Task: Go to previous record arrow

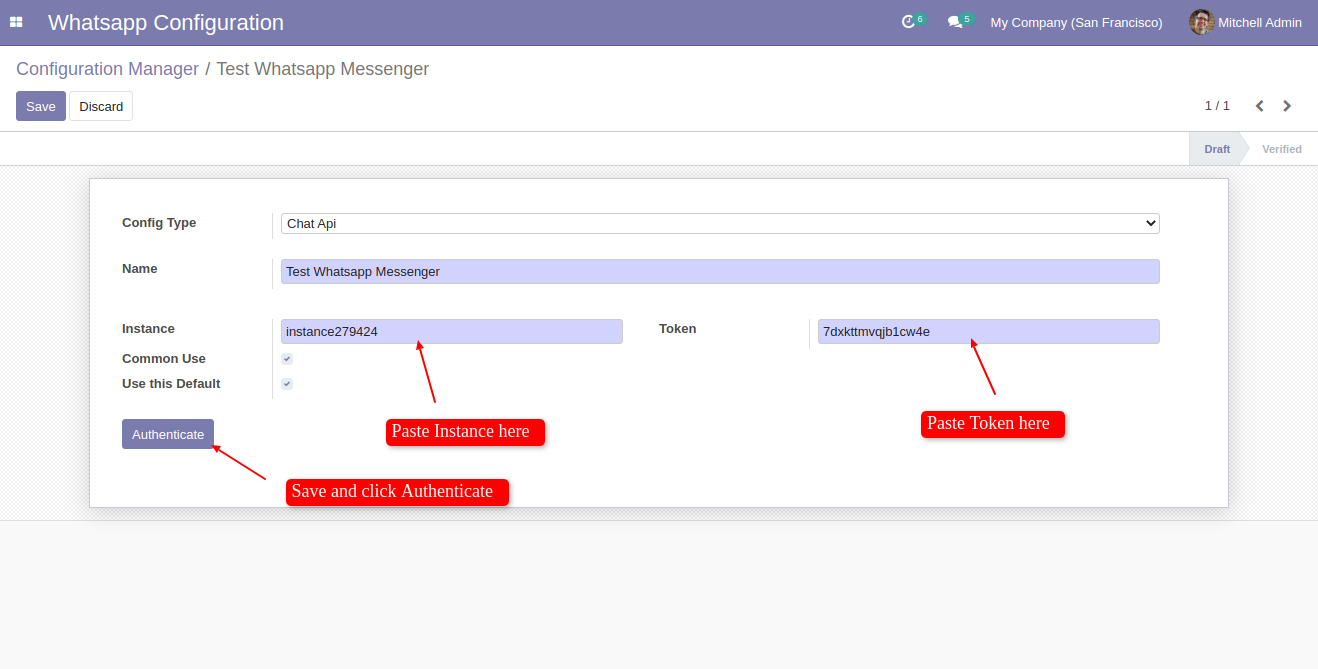Action: click(x=1259, y=106)
